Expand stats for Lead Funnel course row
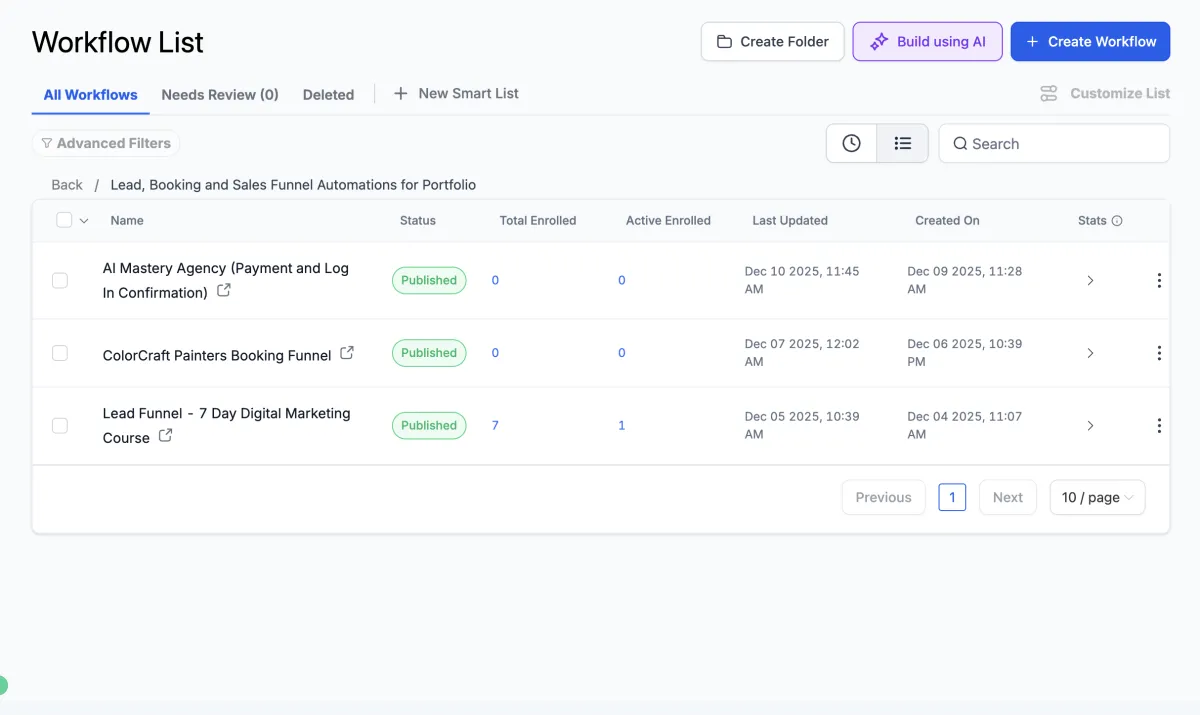 pyautogui.click(x=1090, y=426)
